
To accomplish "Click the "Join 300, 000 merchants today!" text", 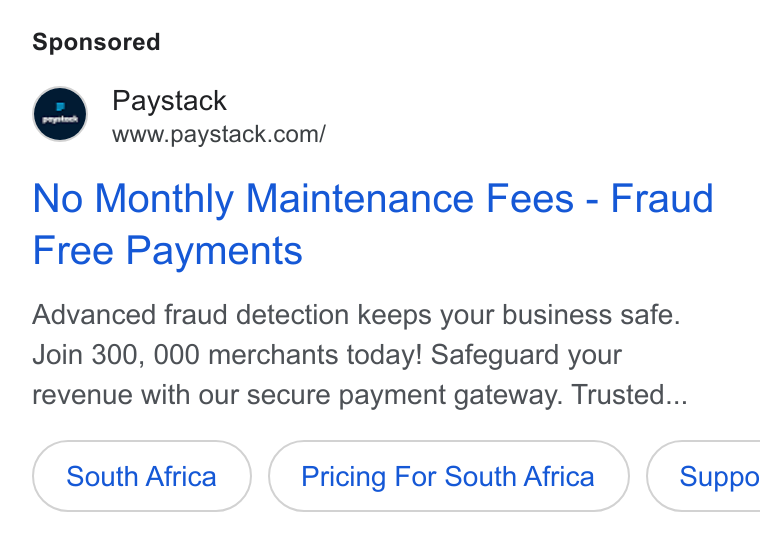I will [x=227, y=354].
